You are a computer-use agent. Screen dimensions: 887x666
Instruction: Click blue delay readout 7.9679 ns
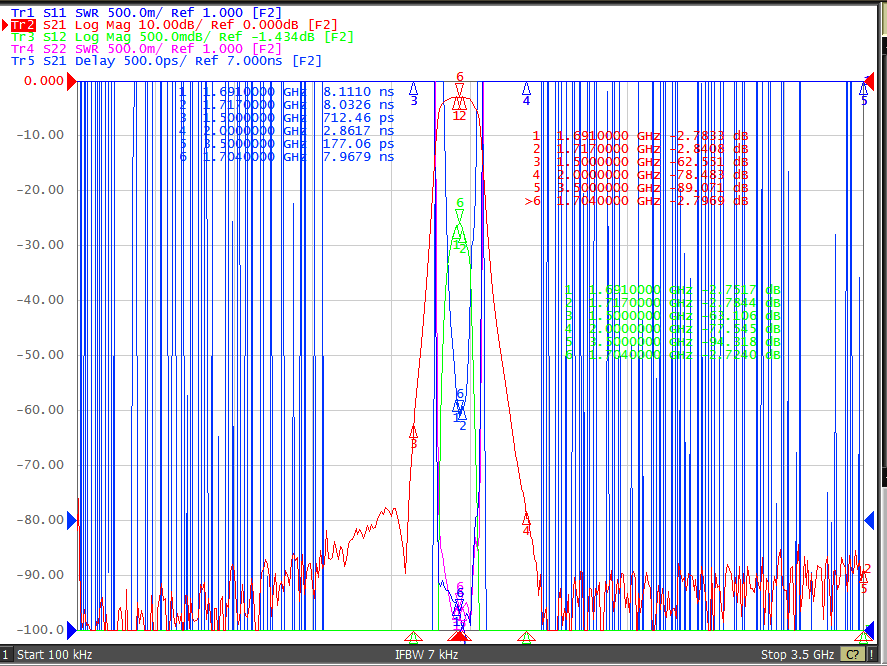(x=359, y=157)
